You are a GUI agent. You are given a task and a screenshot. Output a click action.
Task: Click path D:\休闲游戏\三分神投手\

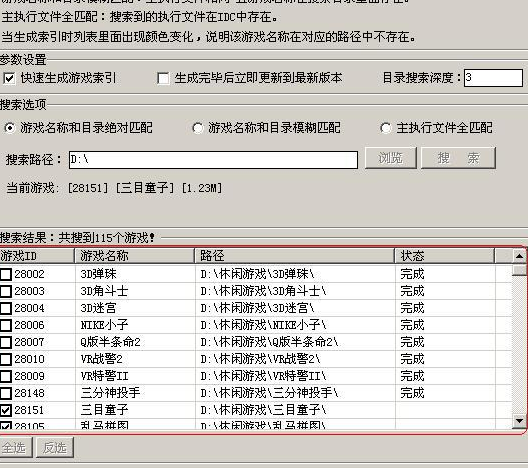(269, 393)
